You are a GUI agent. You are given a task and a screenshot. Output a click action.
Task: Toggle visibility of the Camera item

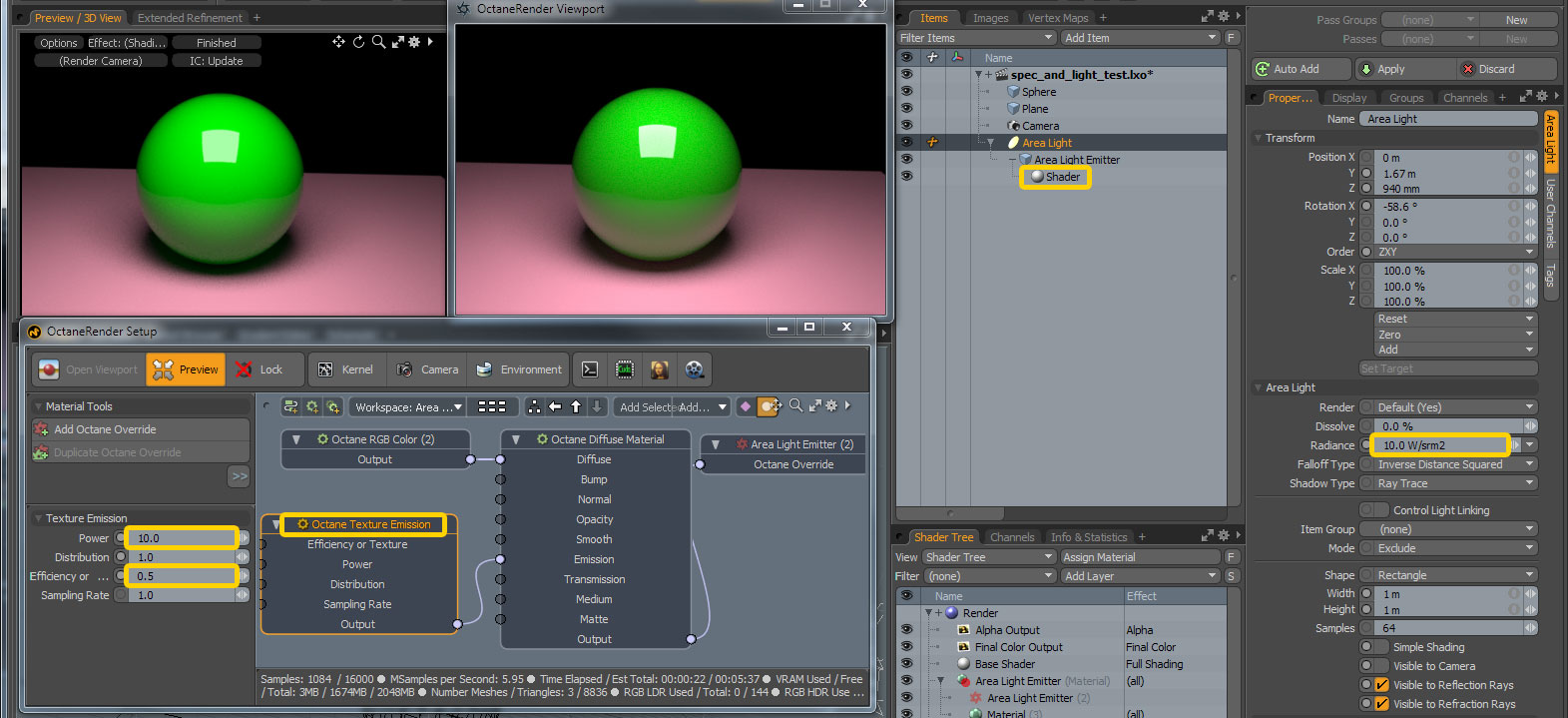click(906, 125)
